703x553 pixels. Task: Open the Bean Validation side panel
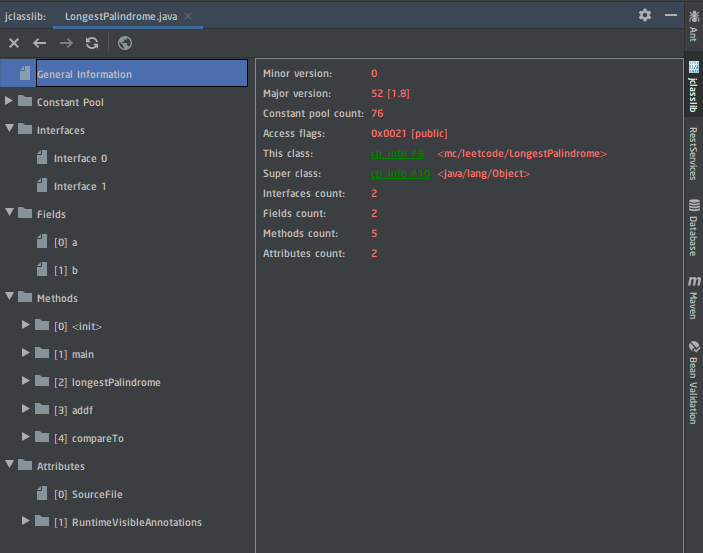(x=693, y=382)
